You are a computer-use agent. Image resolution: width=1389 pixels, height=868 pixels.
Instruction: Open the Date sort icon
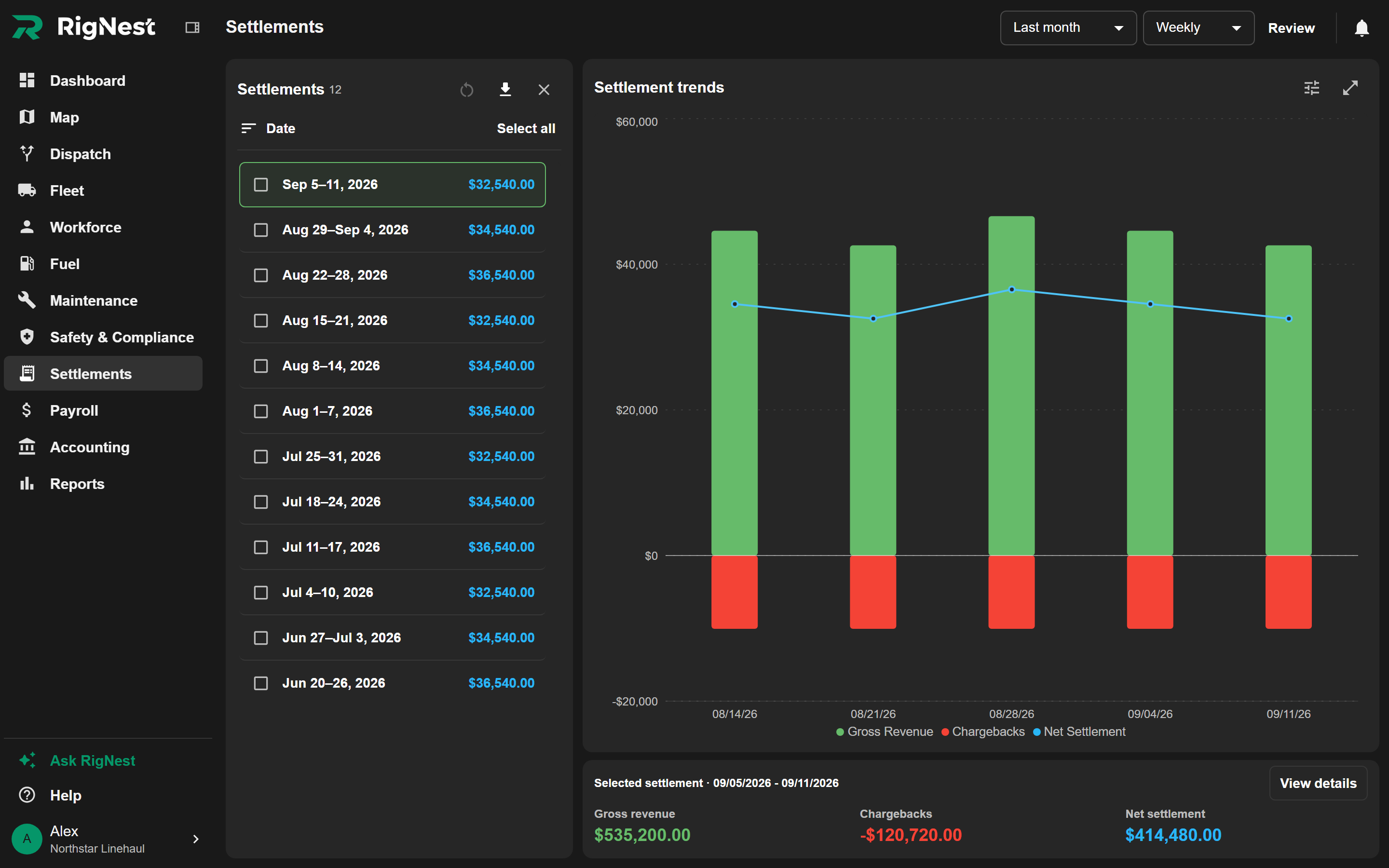click(x=248, y=129)
